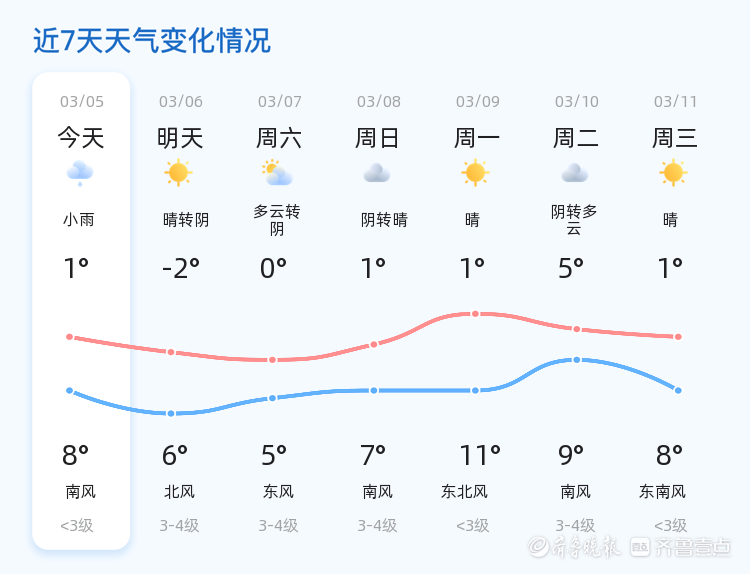This screenshot has height=574, width=750.
Task: Click the 周一 day label
Action: coord(477,138)
